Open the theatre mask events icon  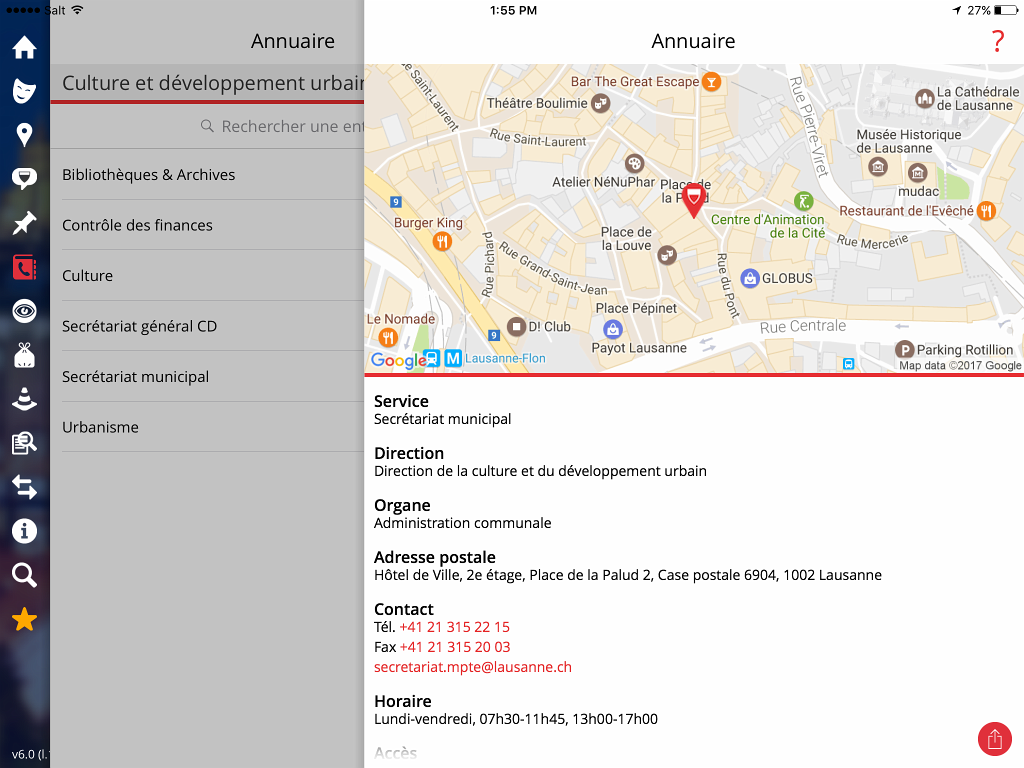click(24, 91)
